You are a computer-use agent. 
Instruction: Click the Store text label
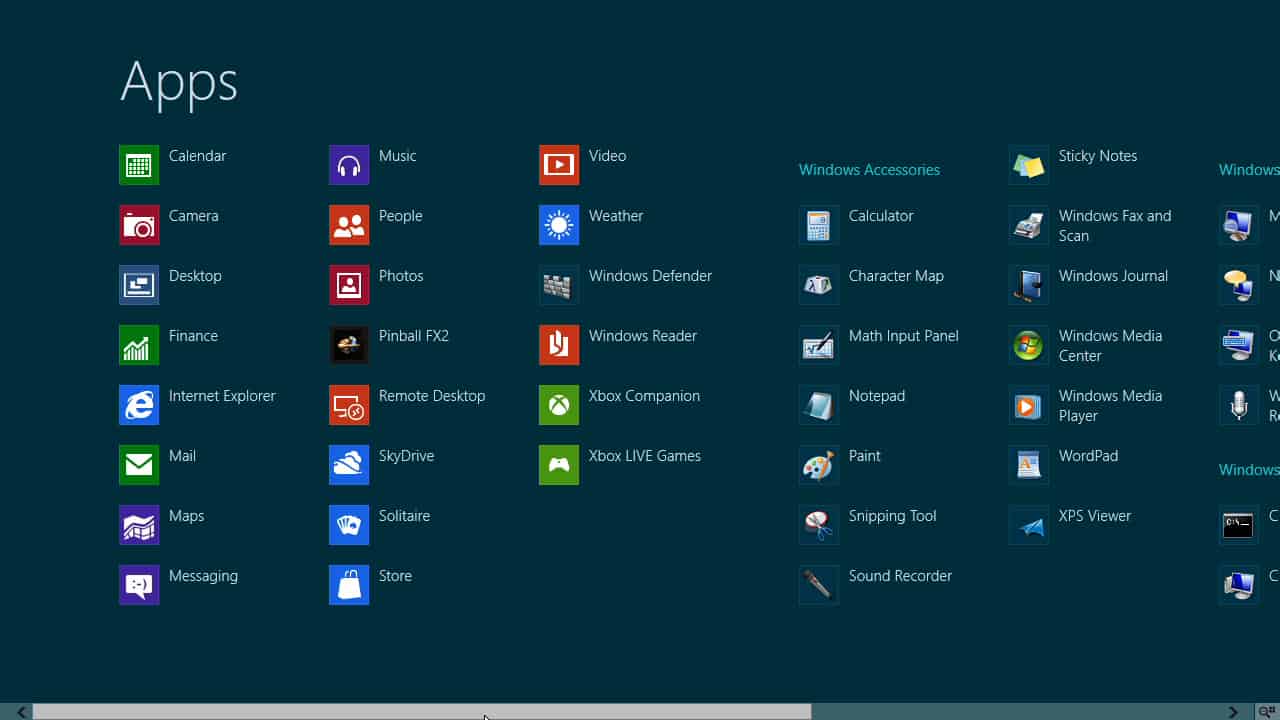(x=395, y=576)
